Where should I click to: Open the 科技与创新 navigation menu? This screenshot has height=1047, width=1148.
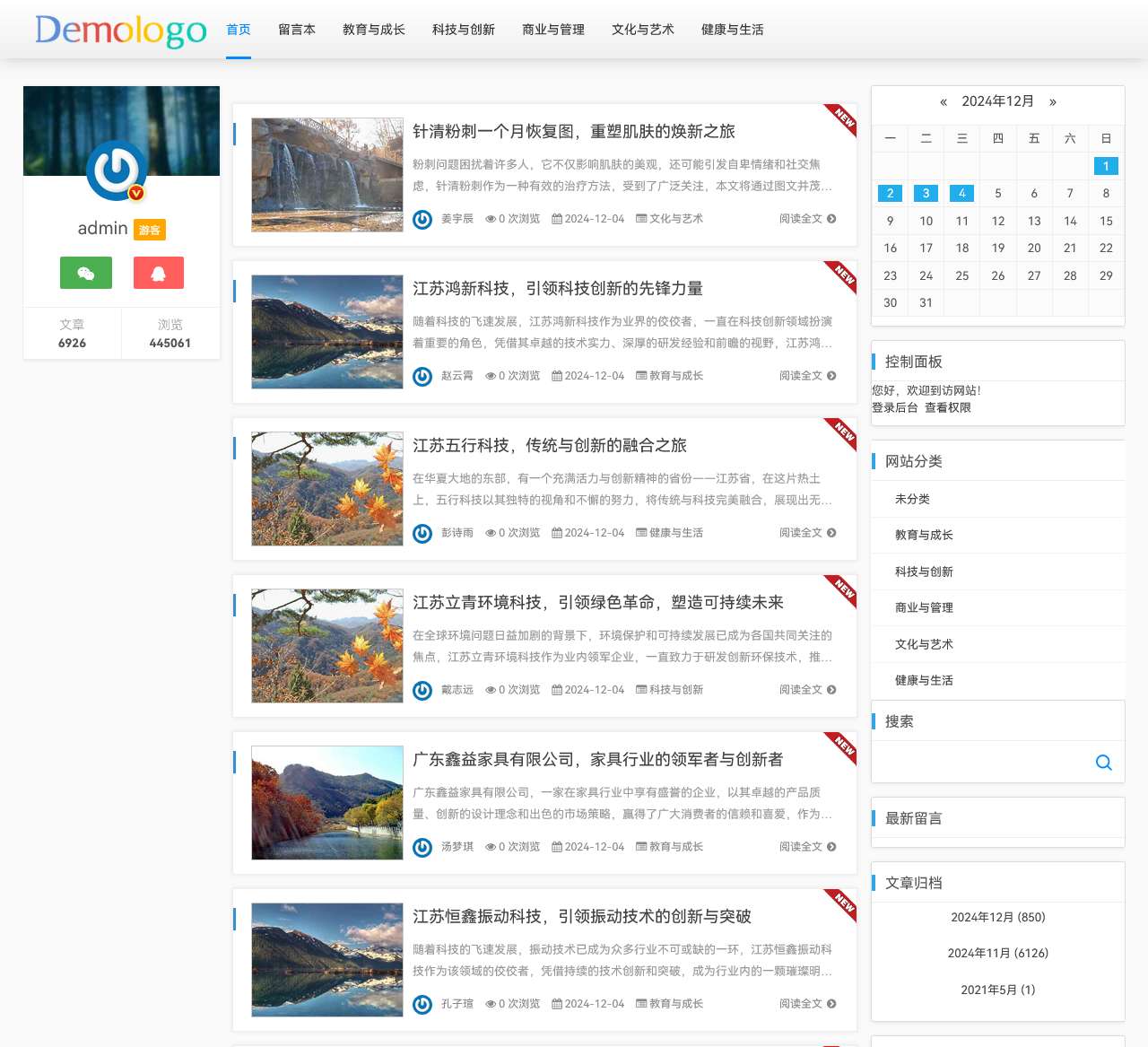[463, 30]
